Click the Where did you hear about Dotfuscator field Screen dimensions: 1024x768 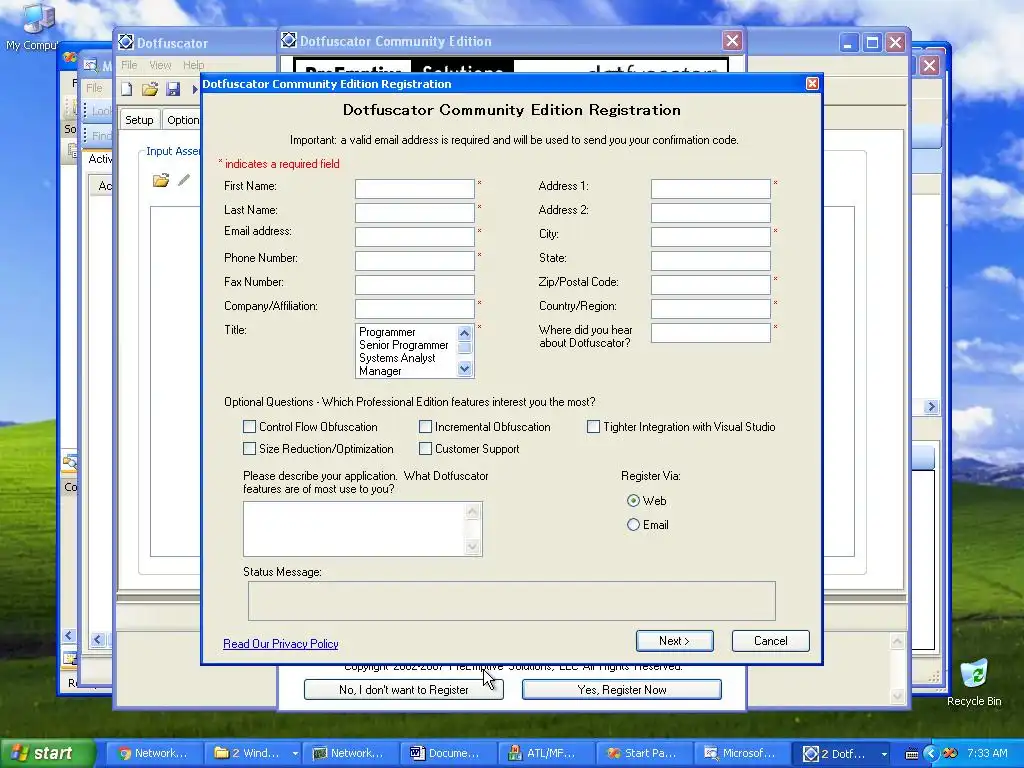point(711,332)
